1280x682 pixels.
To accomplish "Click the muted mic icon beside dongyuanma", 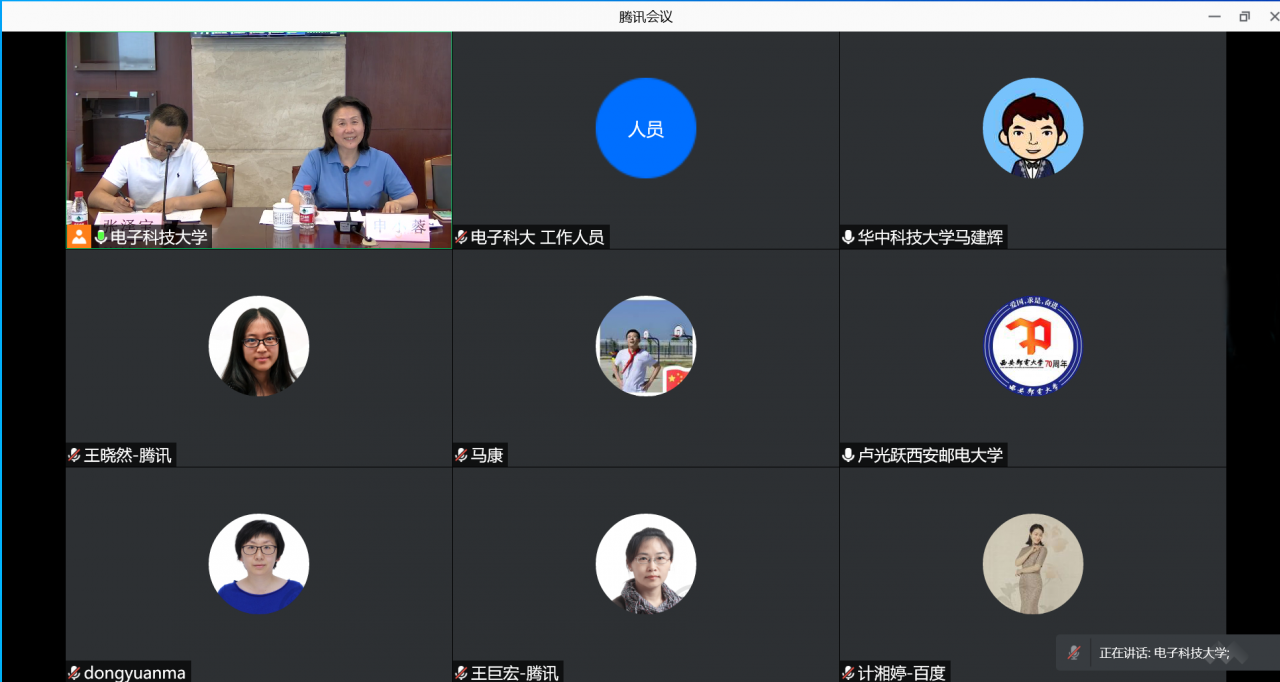I will [74, 673].
